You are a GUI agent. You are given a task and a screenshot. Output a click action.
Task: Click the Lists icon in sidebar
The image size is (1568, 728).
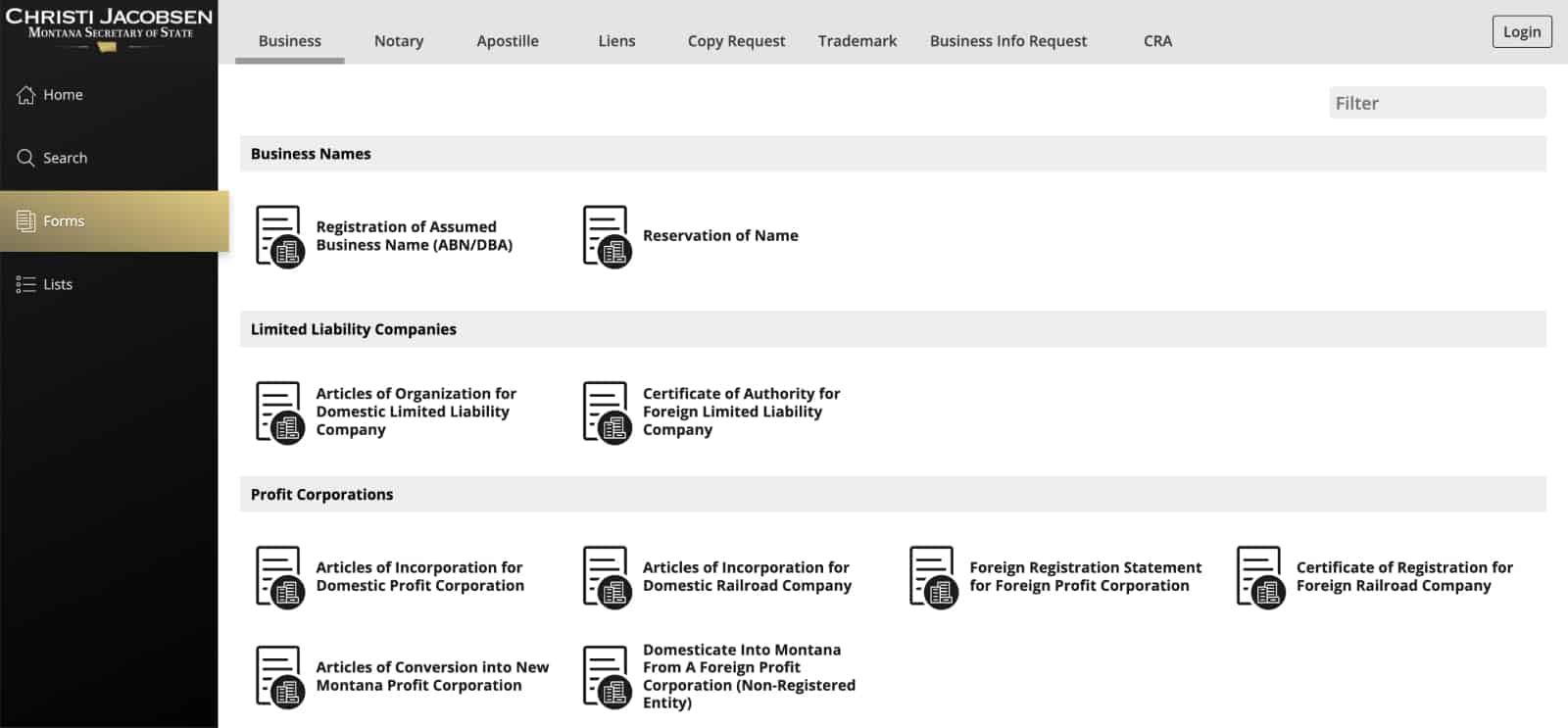[x=26, y=284]
